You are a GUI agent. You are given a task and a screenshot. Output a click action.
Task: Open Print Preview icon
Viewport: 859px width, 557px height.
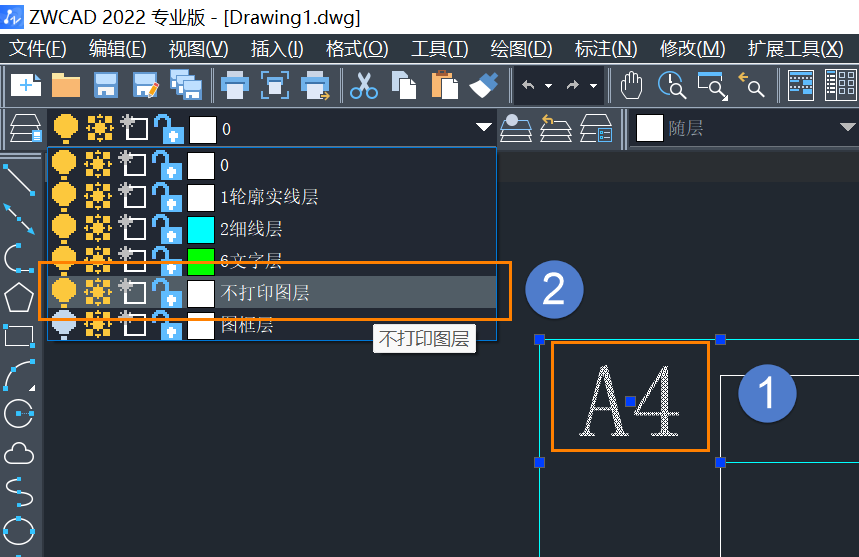pyautogui.click(x=274, y=85)
